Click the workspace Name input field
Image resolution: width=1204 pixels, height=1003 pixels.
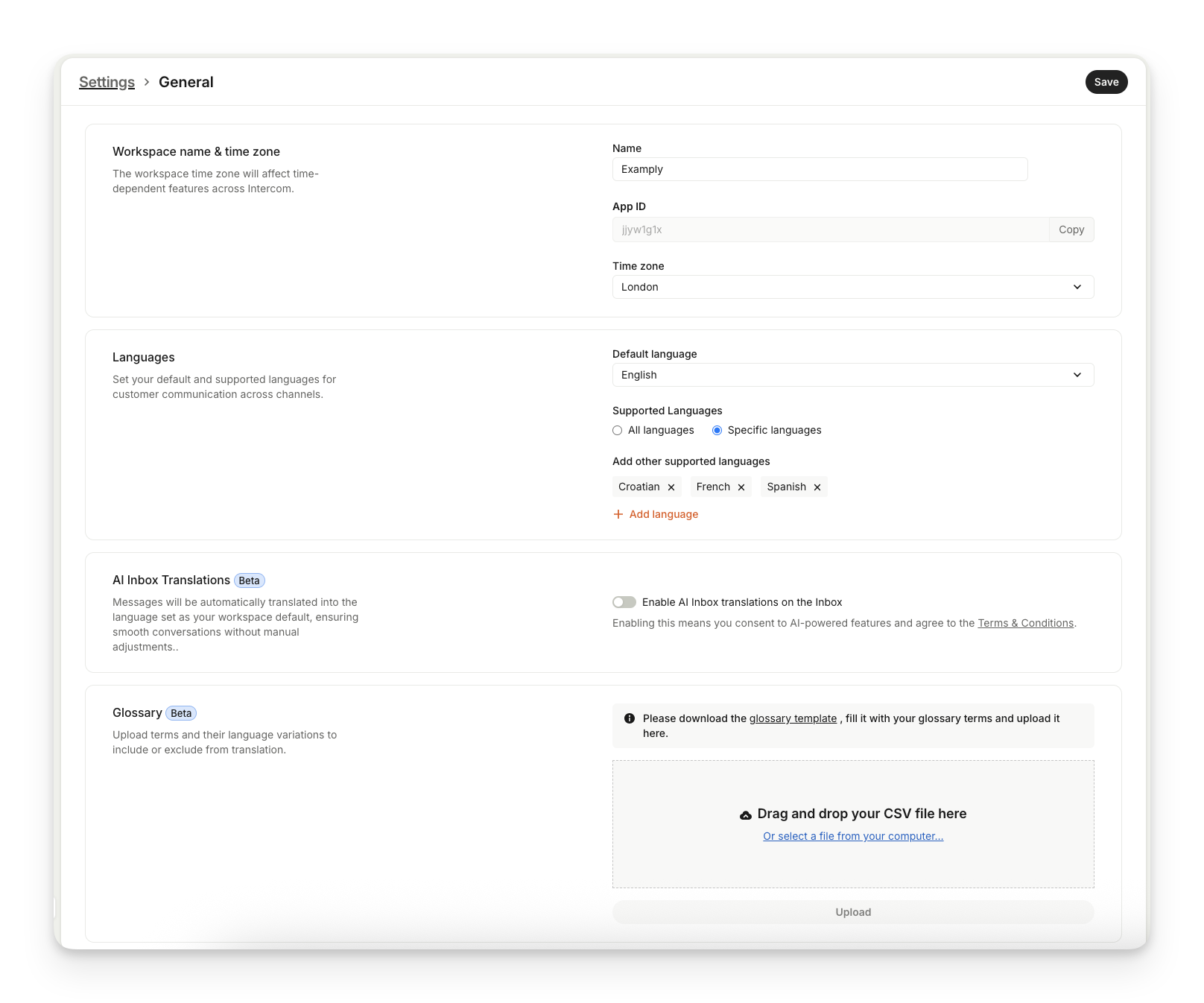pyautogui.click(x=820, y=169)
